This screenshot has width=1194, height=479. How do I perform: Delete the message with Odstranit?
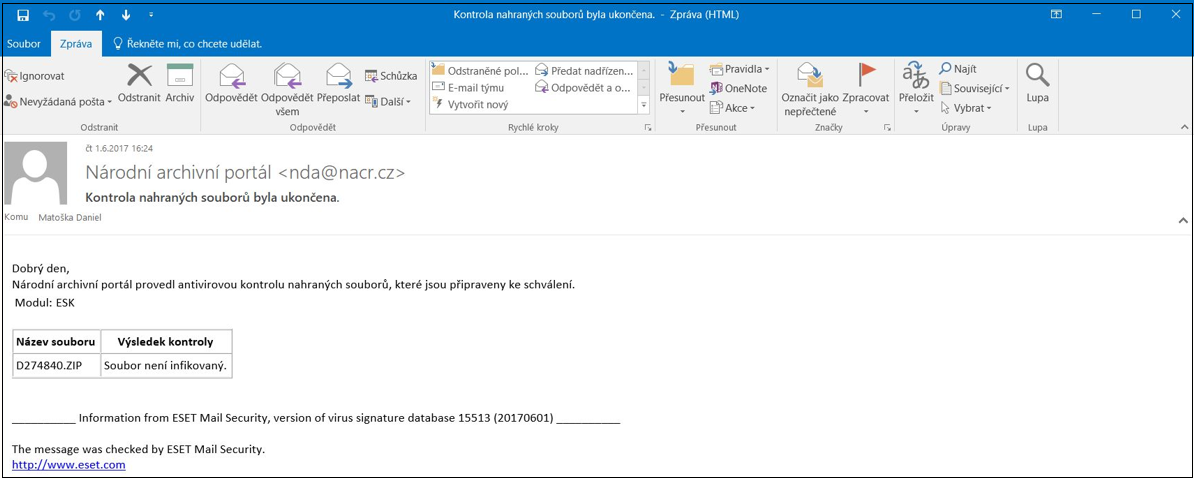(139, 84)
